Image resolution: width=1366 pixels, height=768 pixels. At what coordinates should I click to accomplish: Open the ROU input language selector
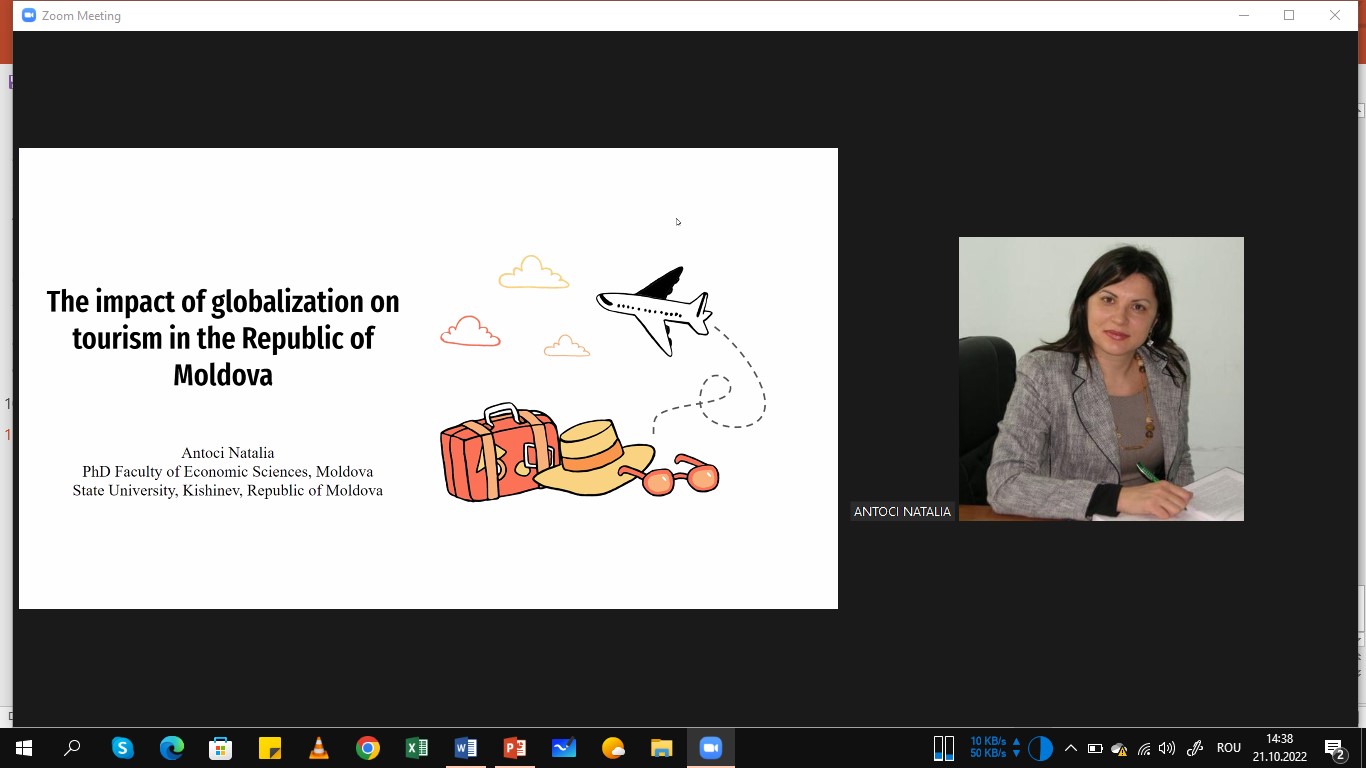(x=1228, y=748)
